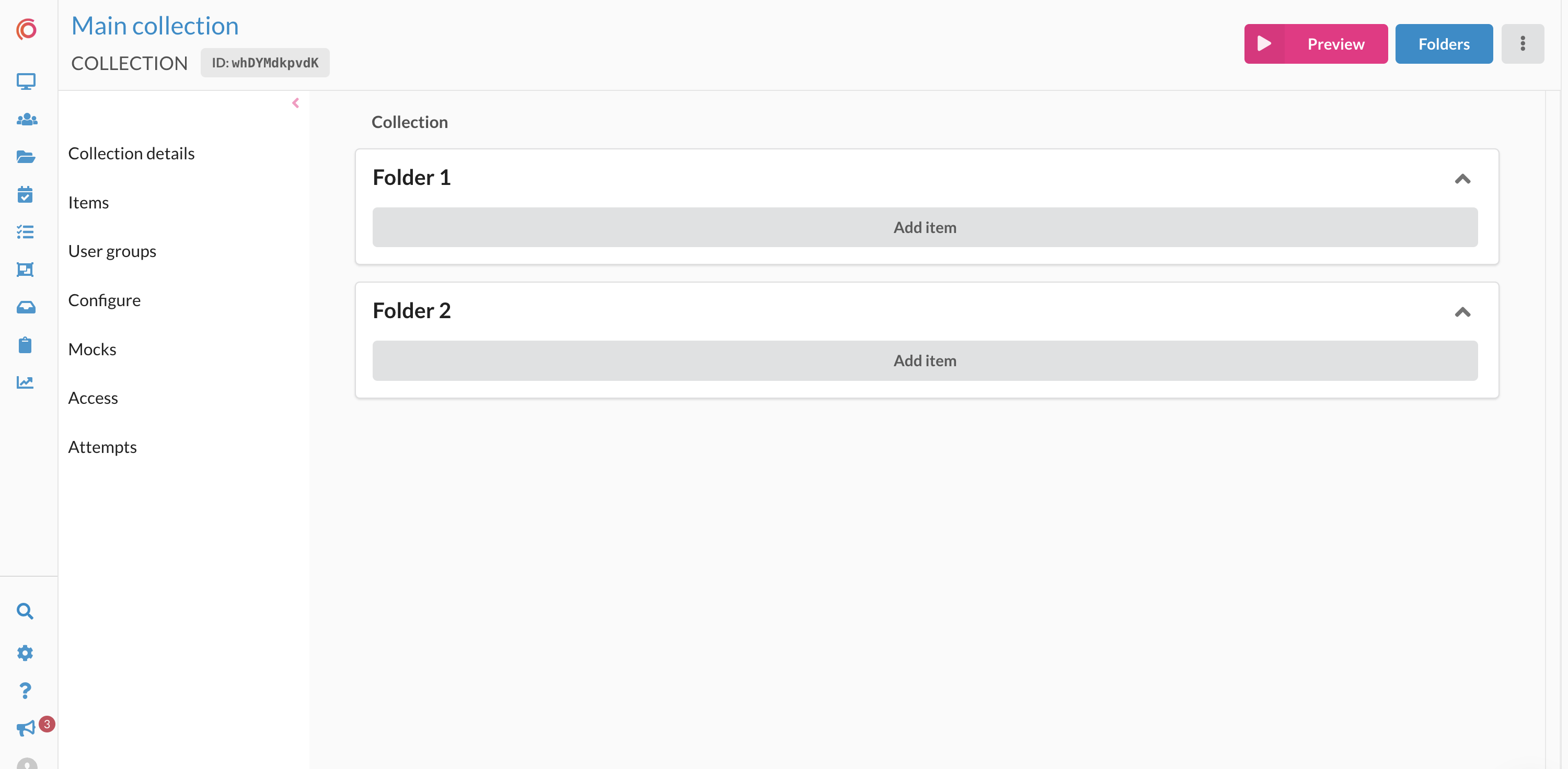Open the analytics chart icon
This screenshot has height=769, width=1568.
point(25,382)
